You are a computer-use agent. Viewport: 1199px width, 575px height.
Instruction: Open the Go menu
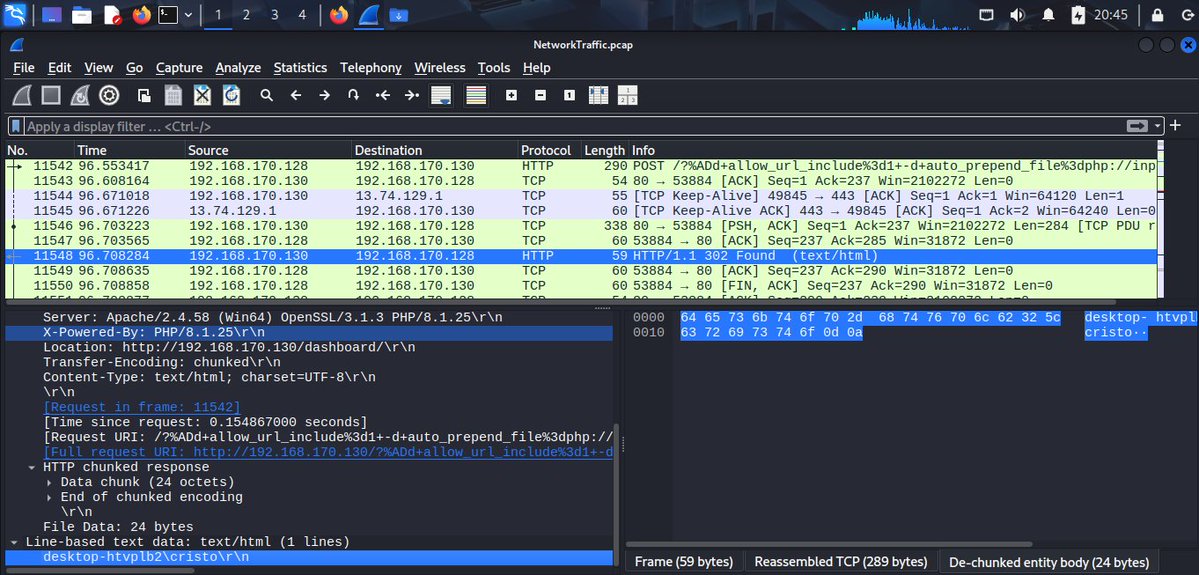tap(135, 67)
